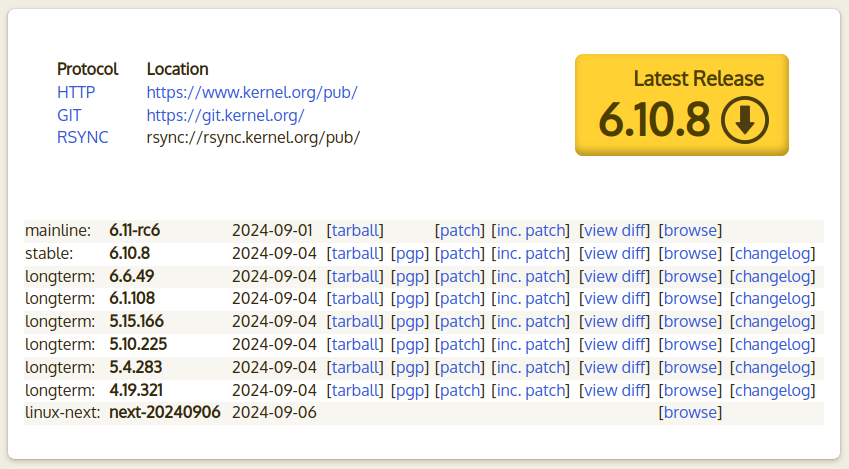Open inc. patch for longterm 5.4.283

(x=531, y=367)
